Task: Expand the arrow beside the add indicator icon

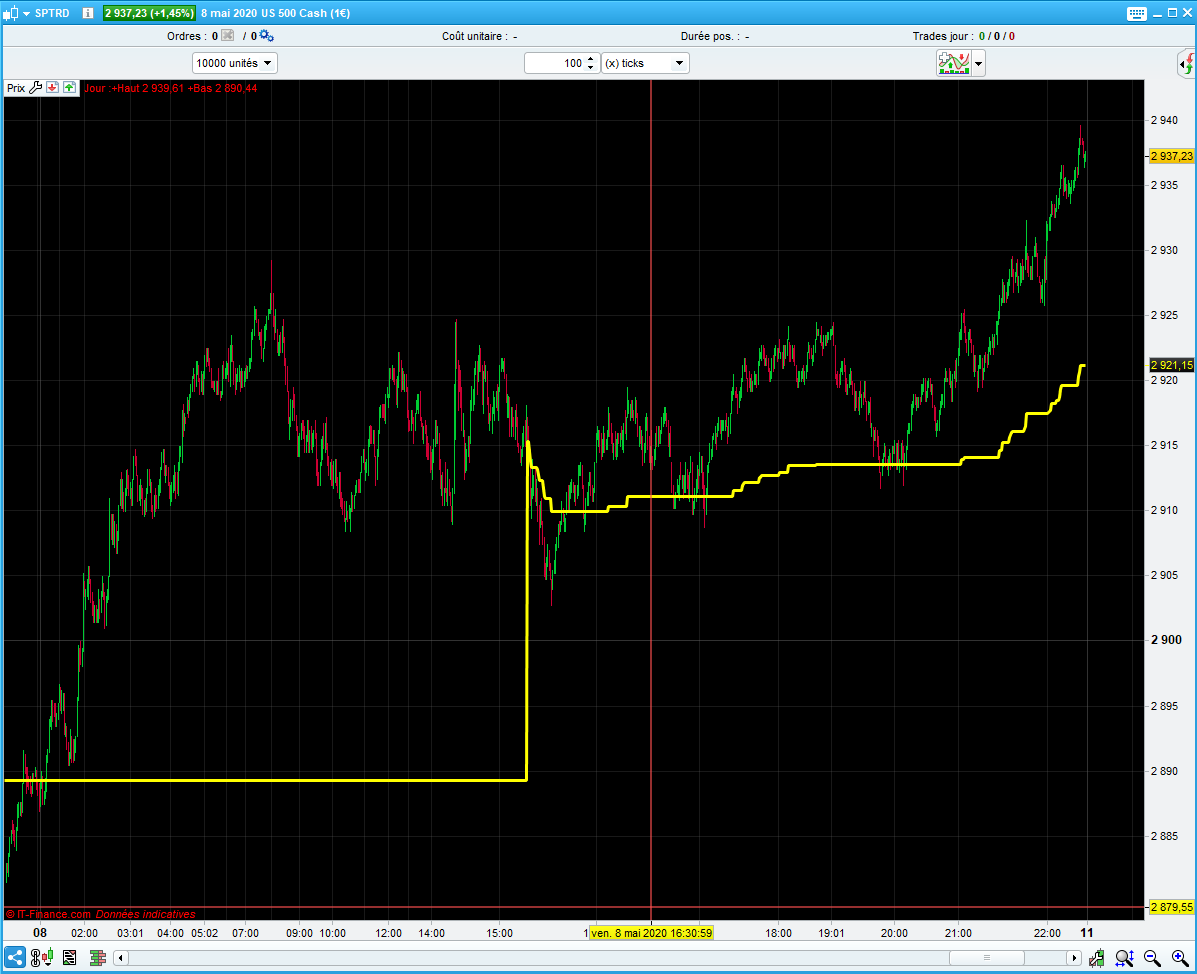Action: point(979,63)
